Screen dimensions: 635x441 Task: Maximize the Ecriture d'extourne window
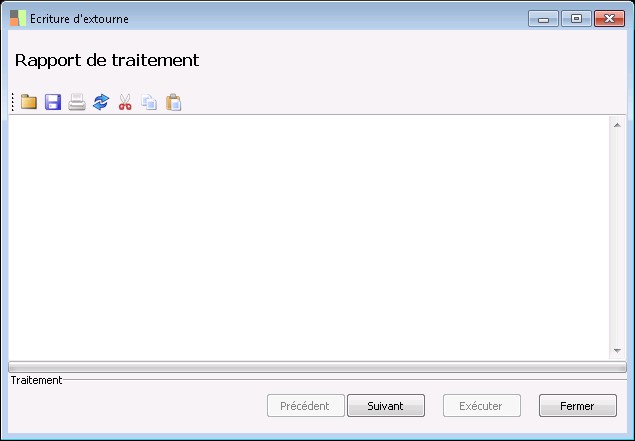[576, 19]
